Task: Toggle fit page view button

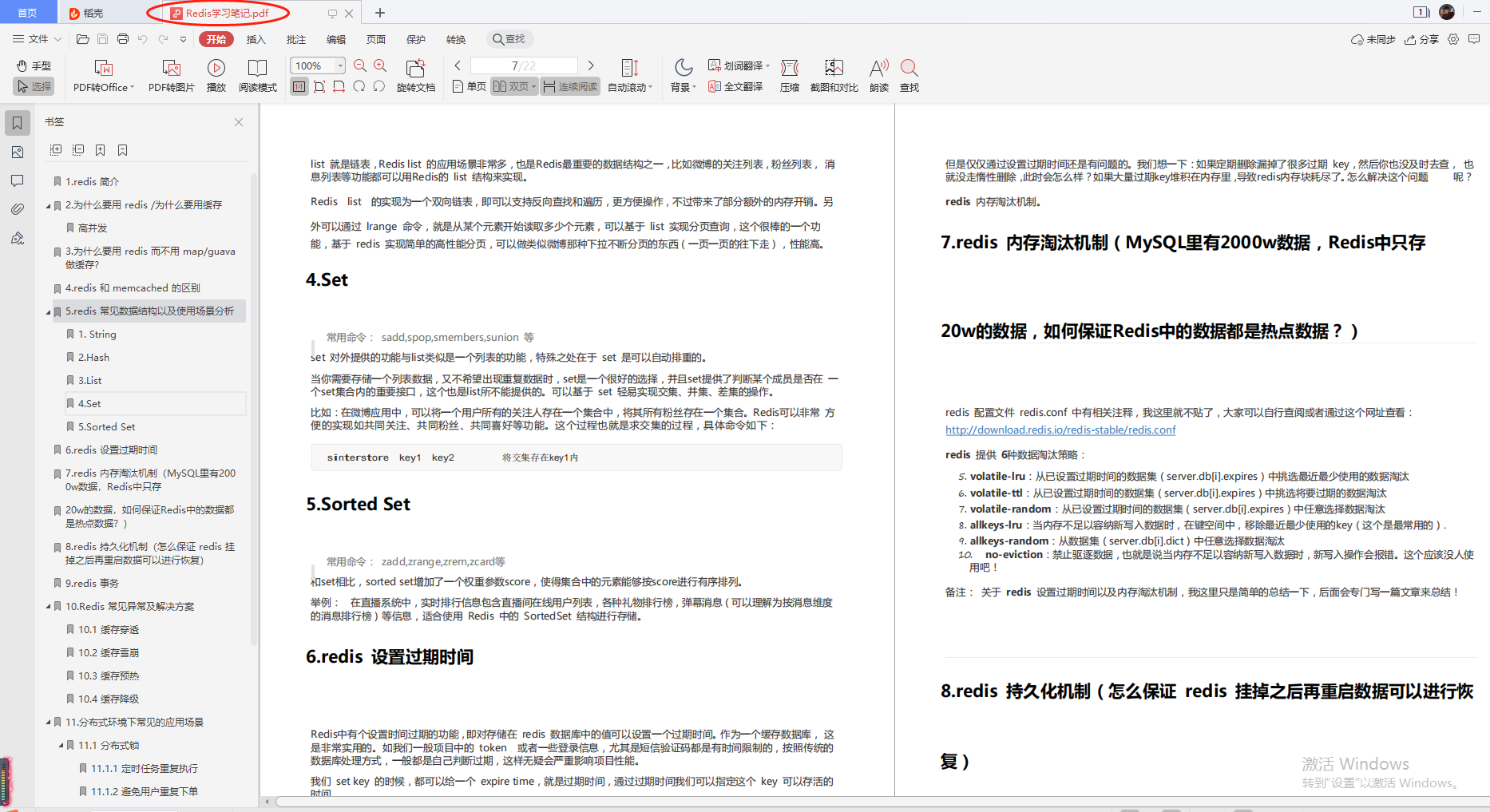Action: [x=319, y=86]
